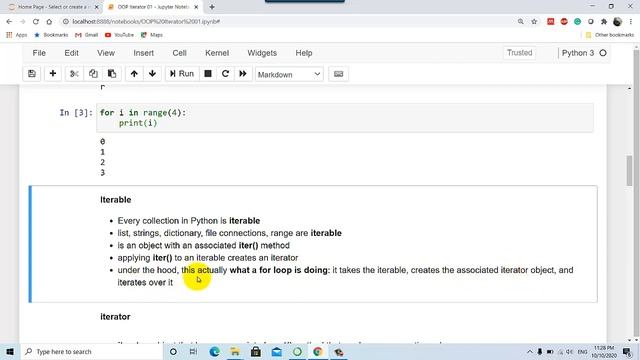This screenshot has height=360, width=640.
Task: Open the Edit menu
Action: pyautogui.click(x=71, y=53)
